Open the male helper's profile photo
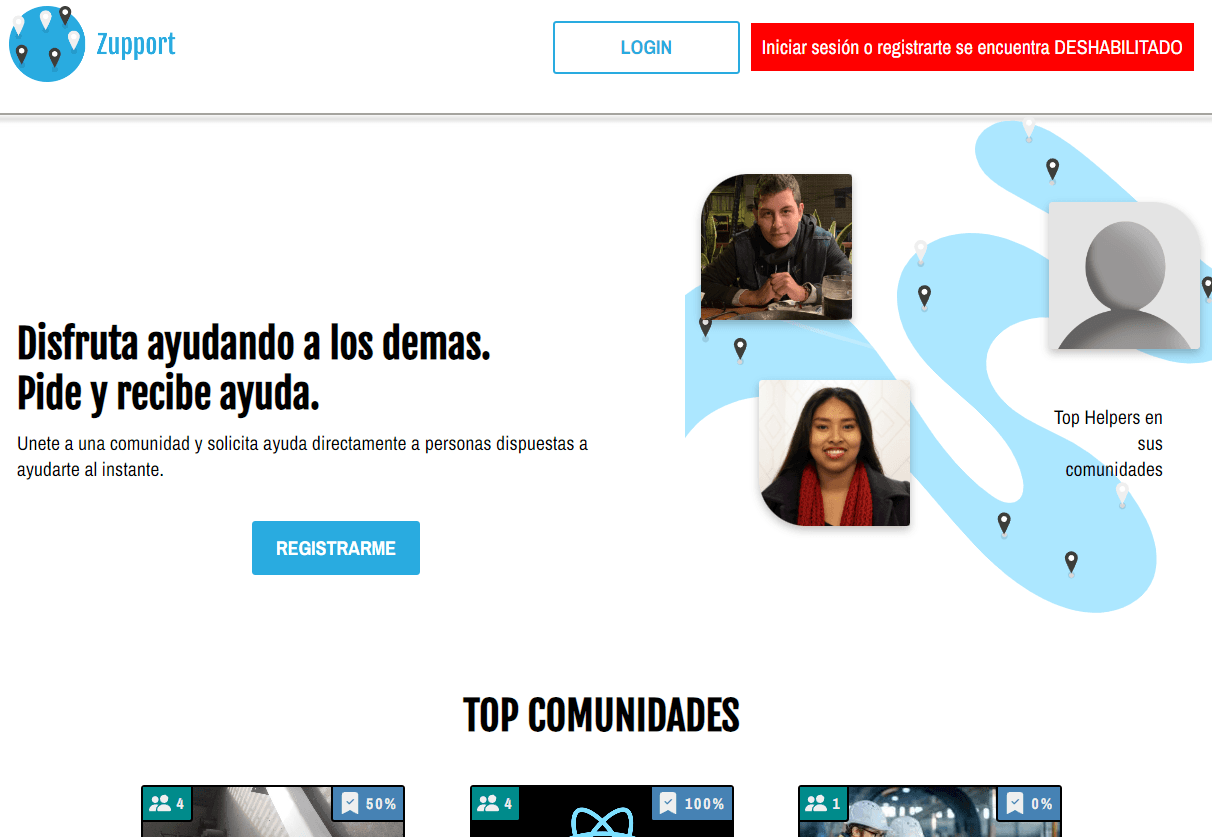The width and height of the screenshot is (1212, 837). 777,247
